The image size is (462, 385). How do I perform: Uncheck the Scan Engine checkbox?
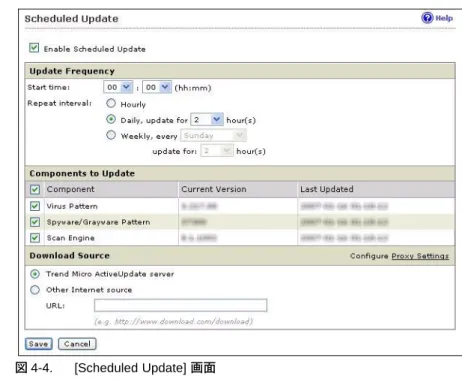coord(35,238)
